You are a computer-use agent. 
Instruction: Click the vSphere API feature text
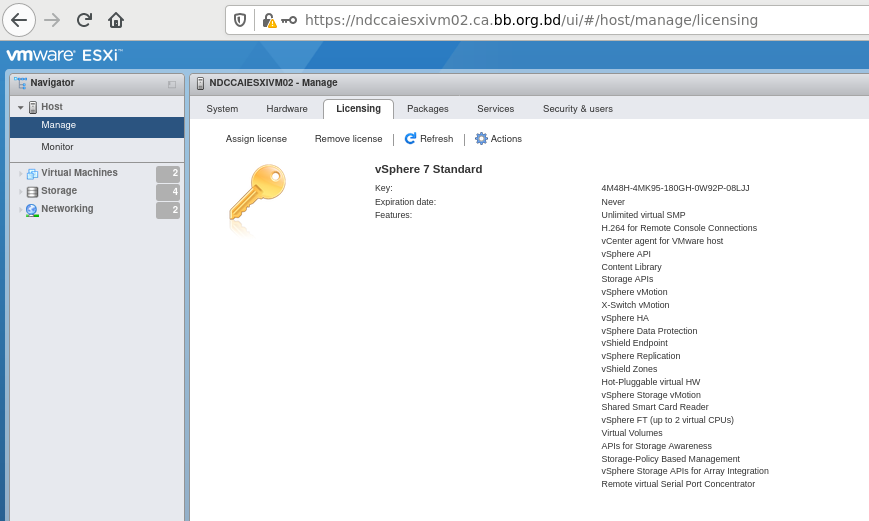point(626,254)
